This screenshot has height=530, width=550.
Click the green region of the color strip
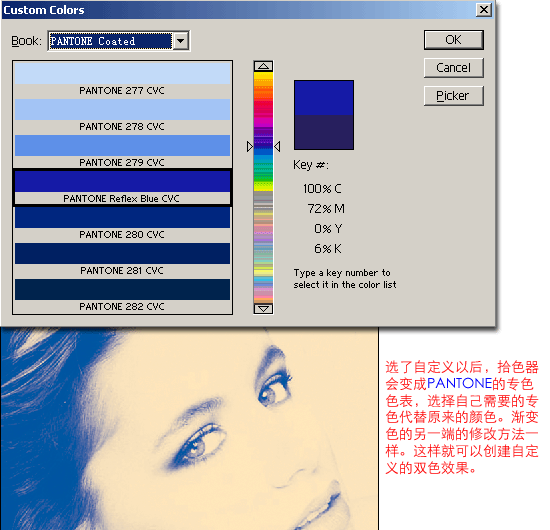click(263, 174)
